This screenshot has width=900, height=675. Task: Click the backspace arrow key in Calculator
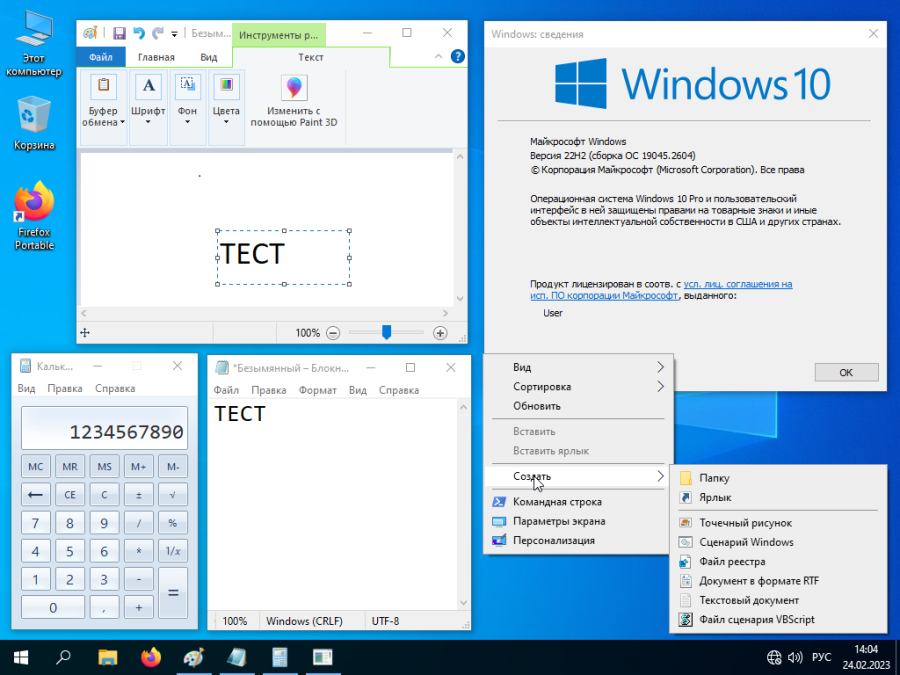pyautogui.click(x=36, y=494)
